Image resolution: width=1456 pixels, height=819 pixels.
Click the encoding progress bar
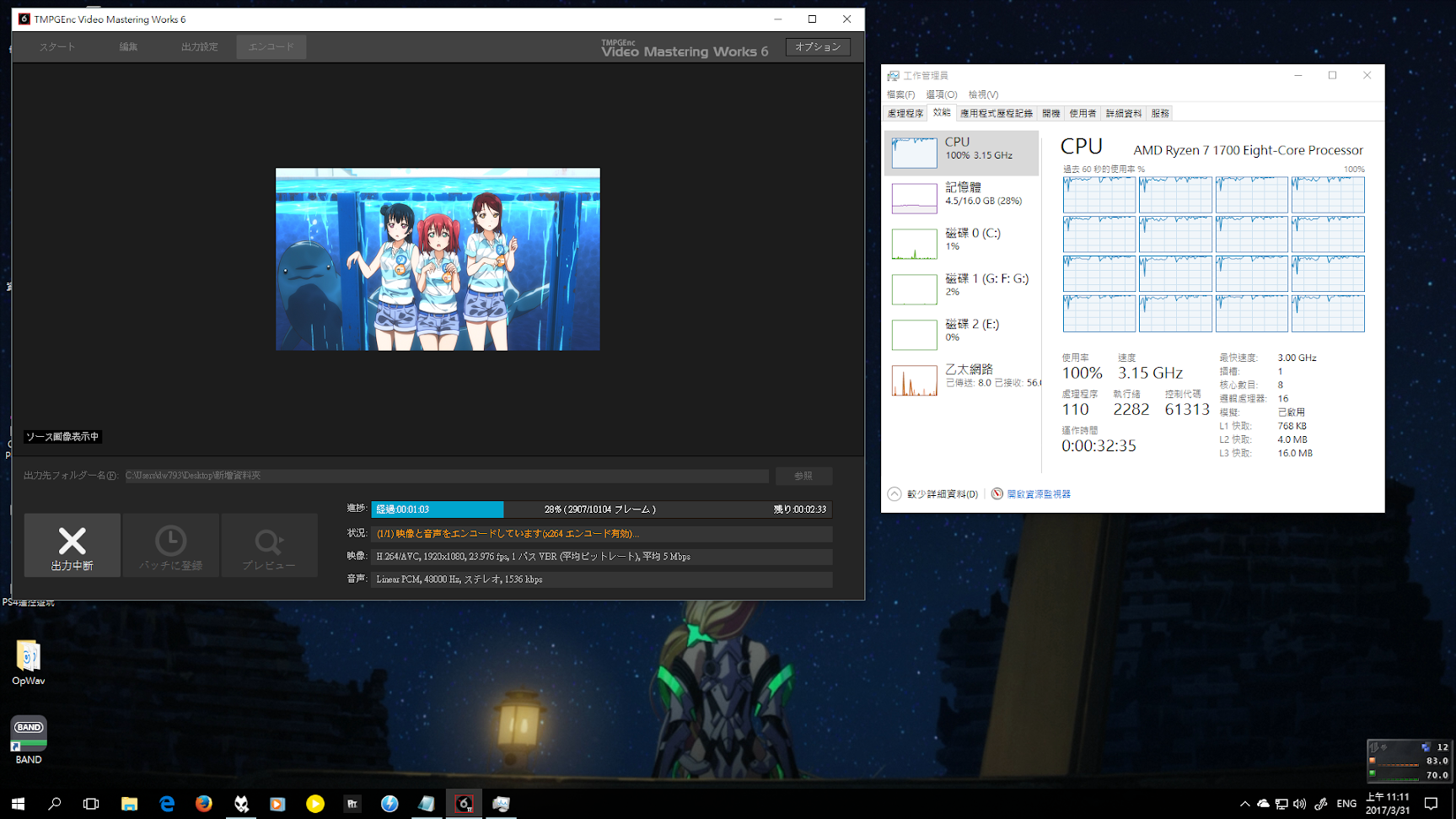point(601,509)
